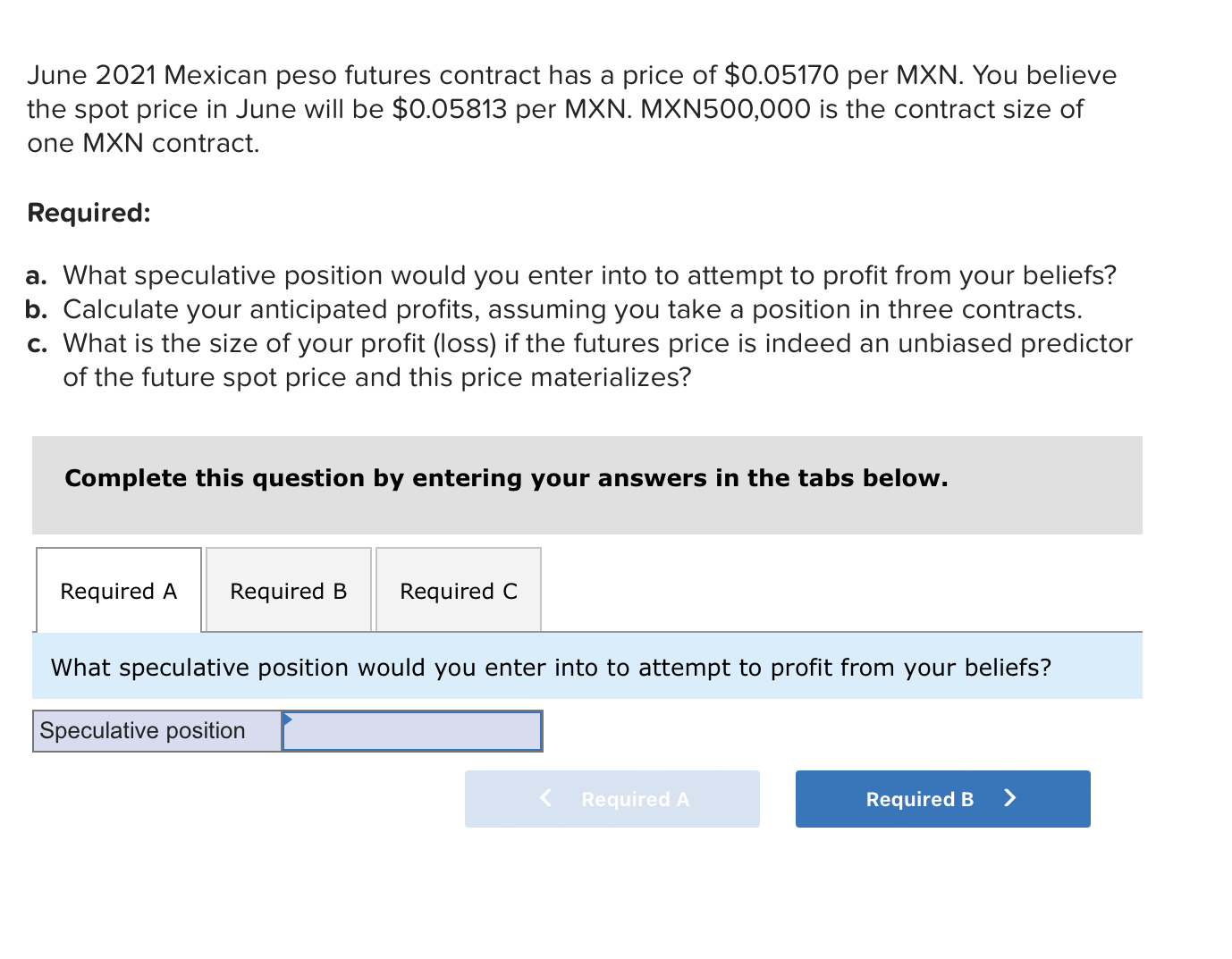Click question a about speculative position
The height and width of the screenshot is (959, 1232).
(589, 275)
